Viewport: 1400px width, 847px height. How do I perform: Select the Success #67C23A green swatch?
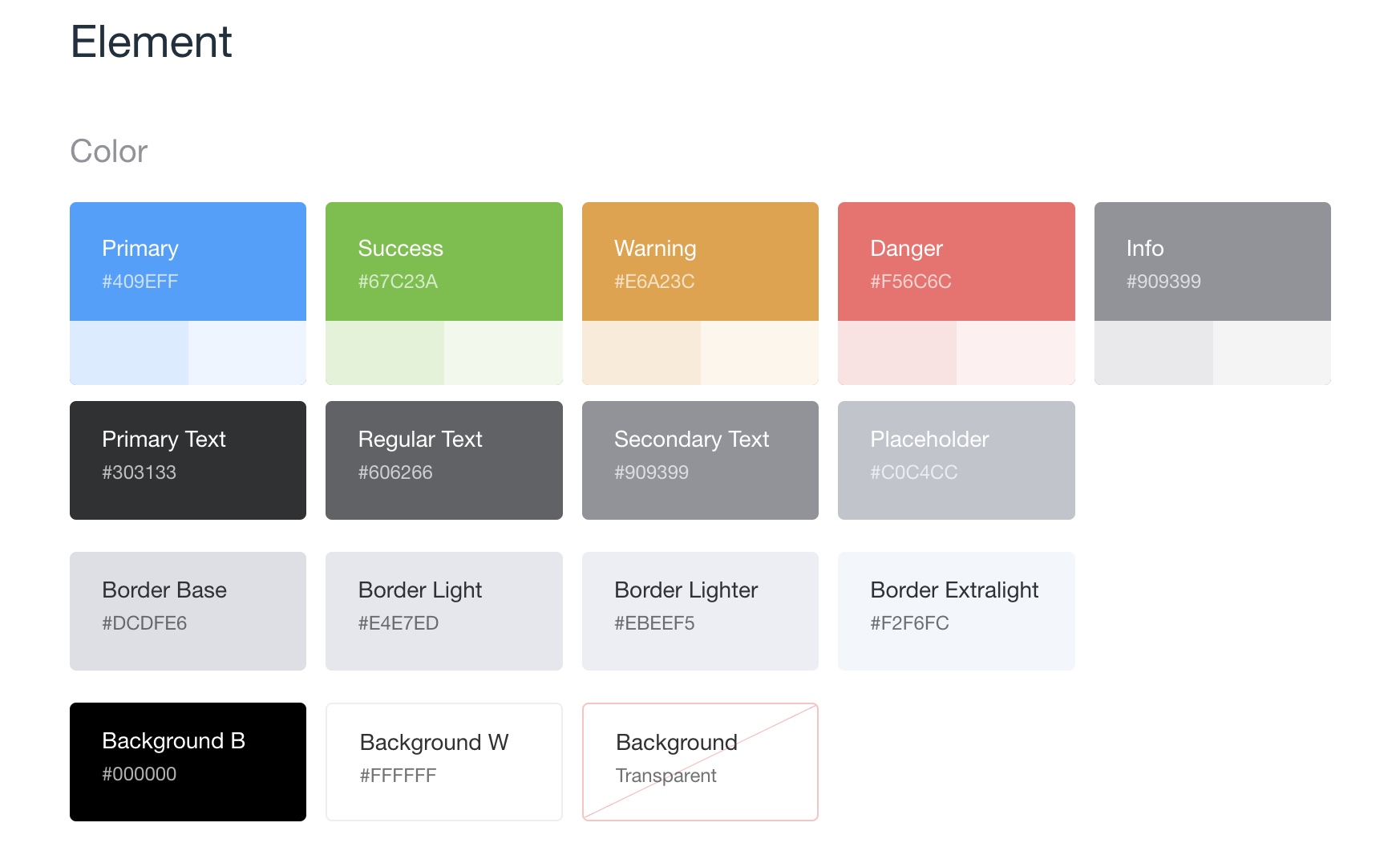[x=443, y=261]
